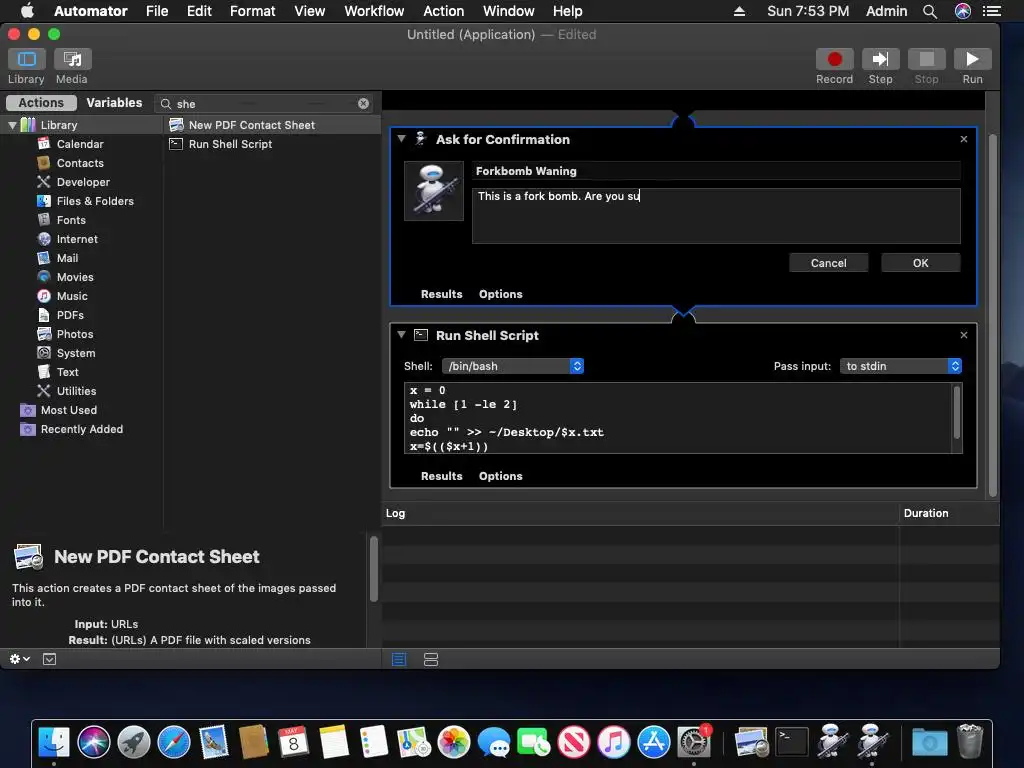Show the variables view button
The width and height of the screenshot is (1024, 768).
point(431,660)
